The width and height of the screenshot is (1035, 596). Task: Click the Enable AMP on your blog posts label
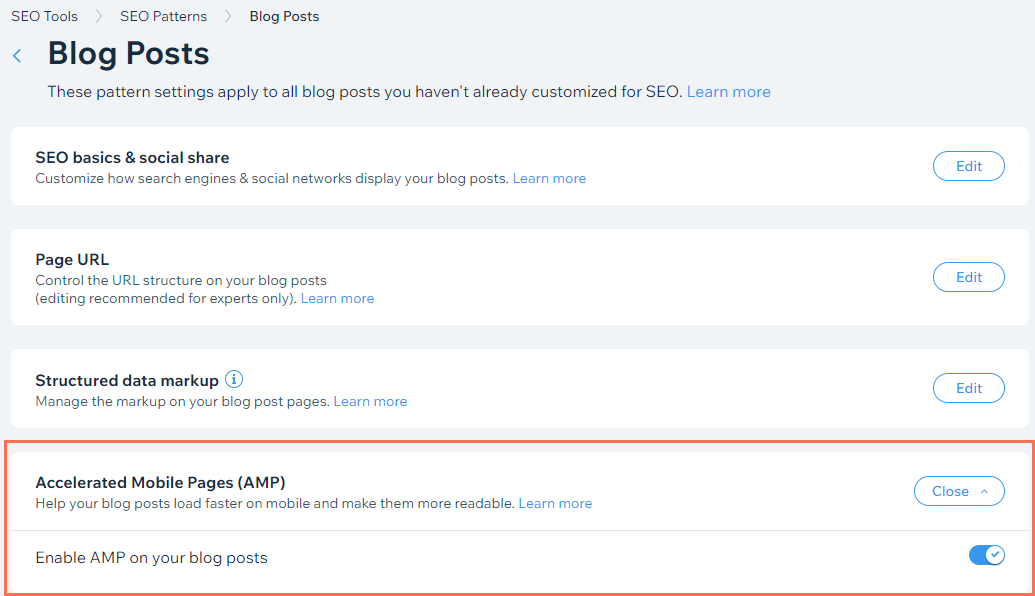tap(151, 558)
